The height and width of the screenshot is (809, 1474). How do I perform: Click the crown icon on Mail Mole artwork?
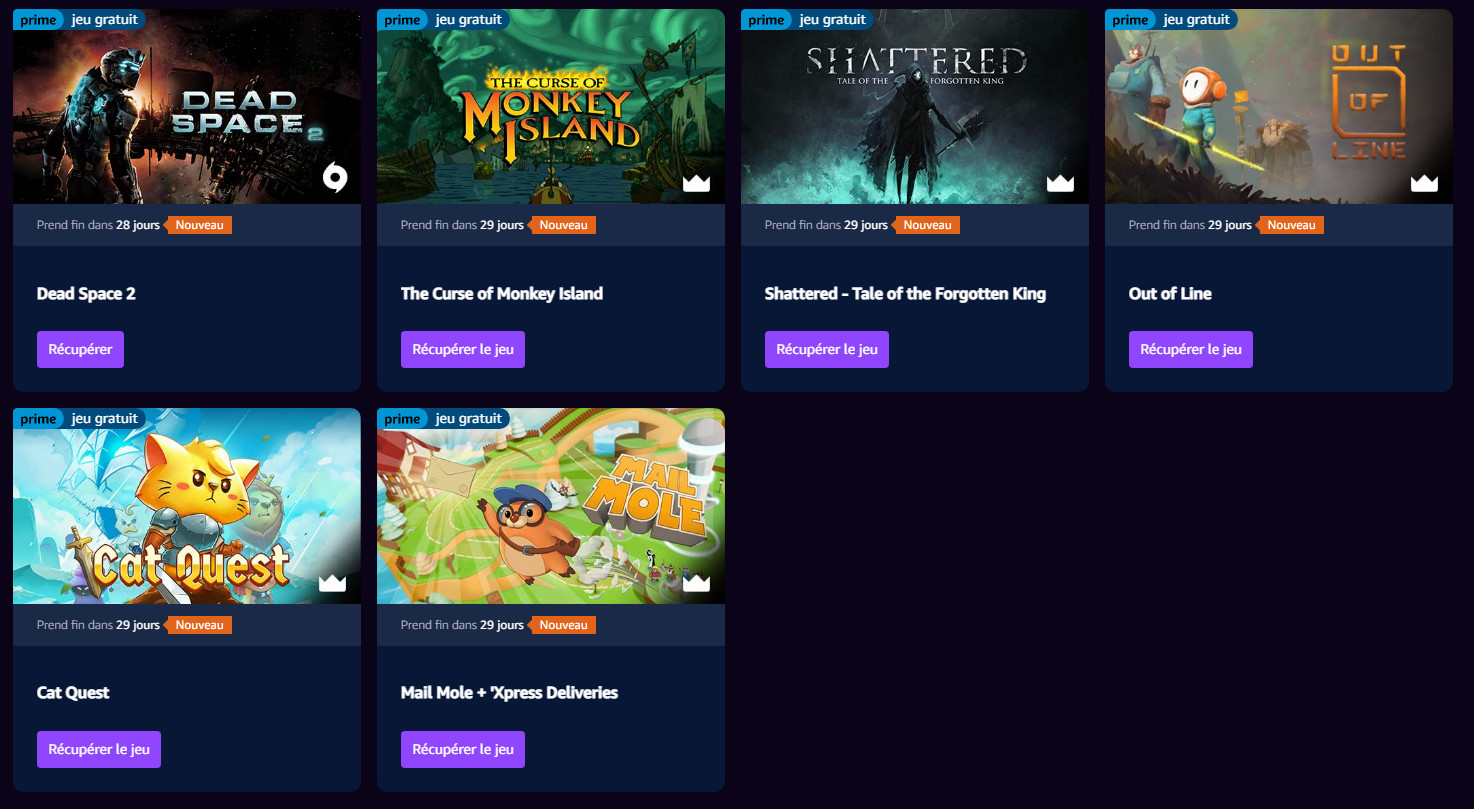point(696,583)
